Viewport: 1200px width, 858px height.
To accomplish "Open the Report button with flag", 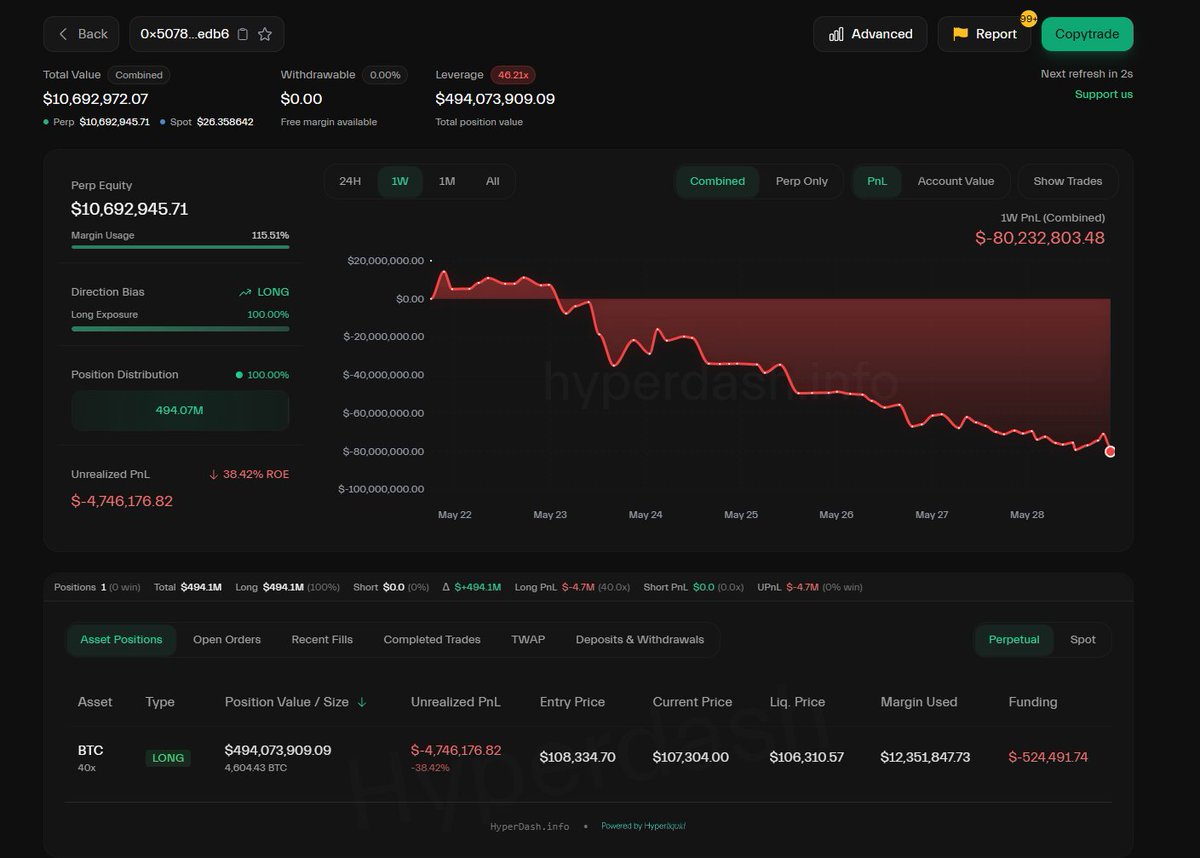I will point(984,34).
